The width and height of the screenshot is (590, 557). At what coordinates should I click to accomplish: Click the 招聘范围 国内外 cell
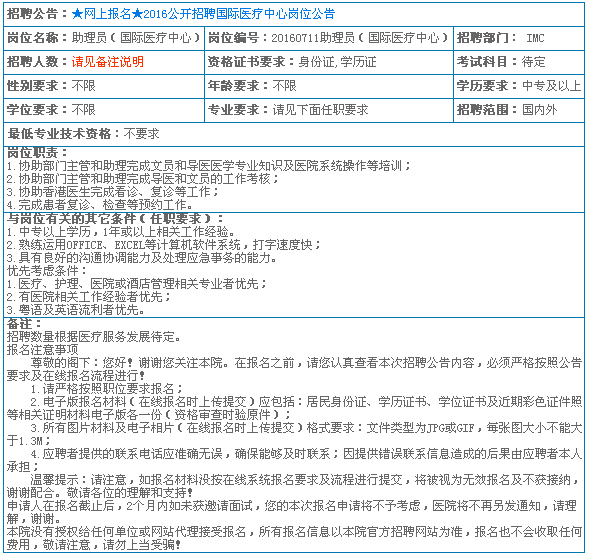click(519, 110)
